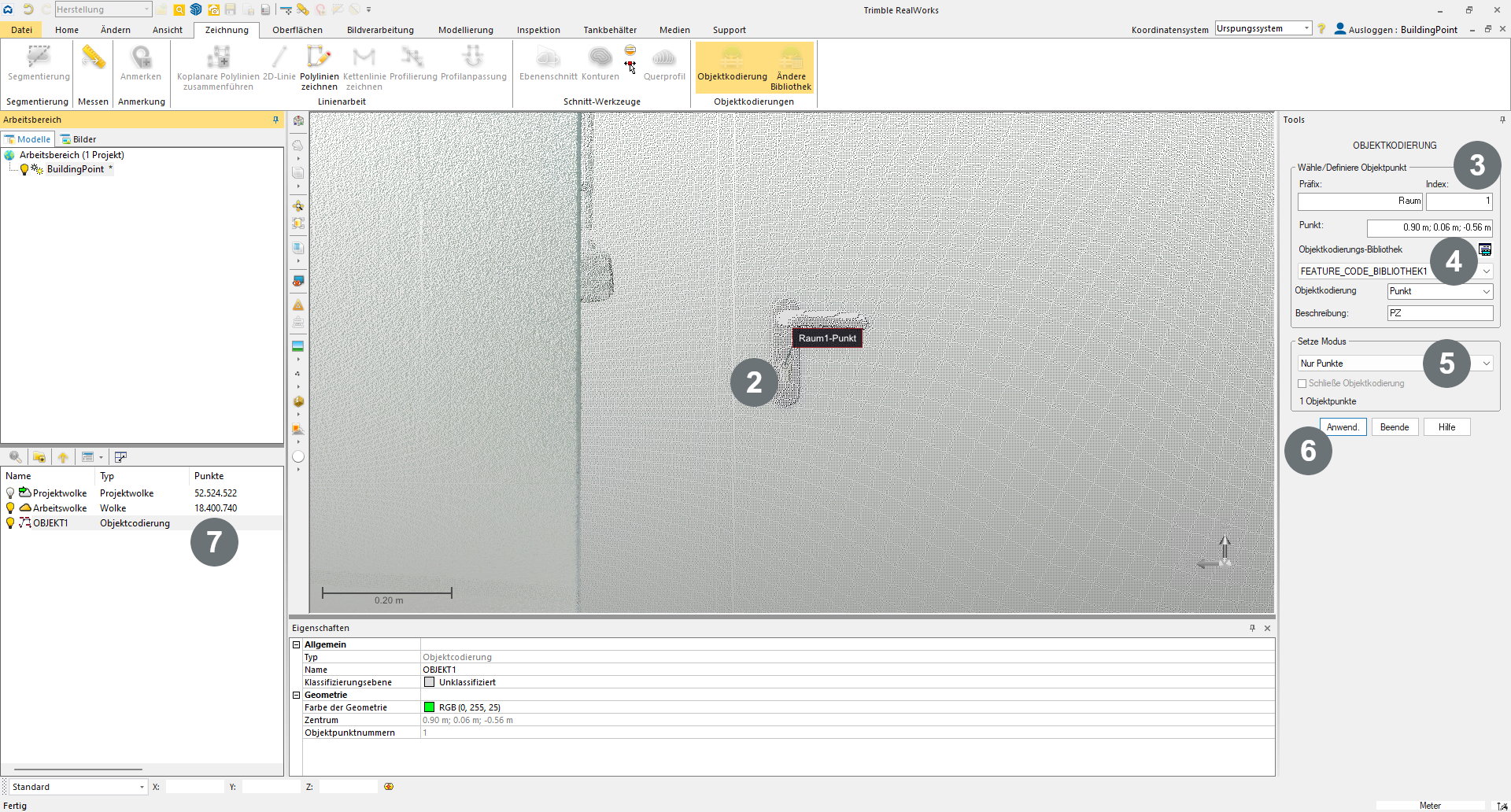Expand the Koordinatensystem dropdown

[1306, 28]
